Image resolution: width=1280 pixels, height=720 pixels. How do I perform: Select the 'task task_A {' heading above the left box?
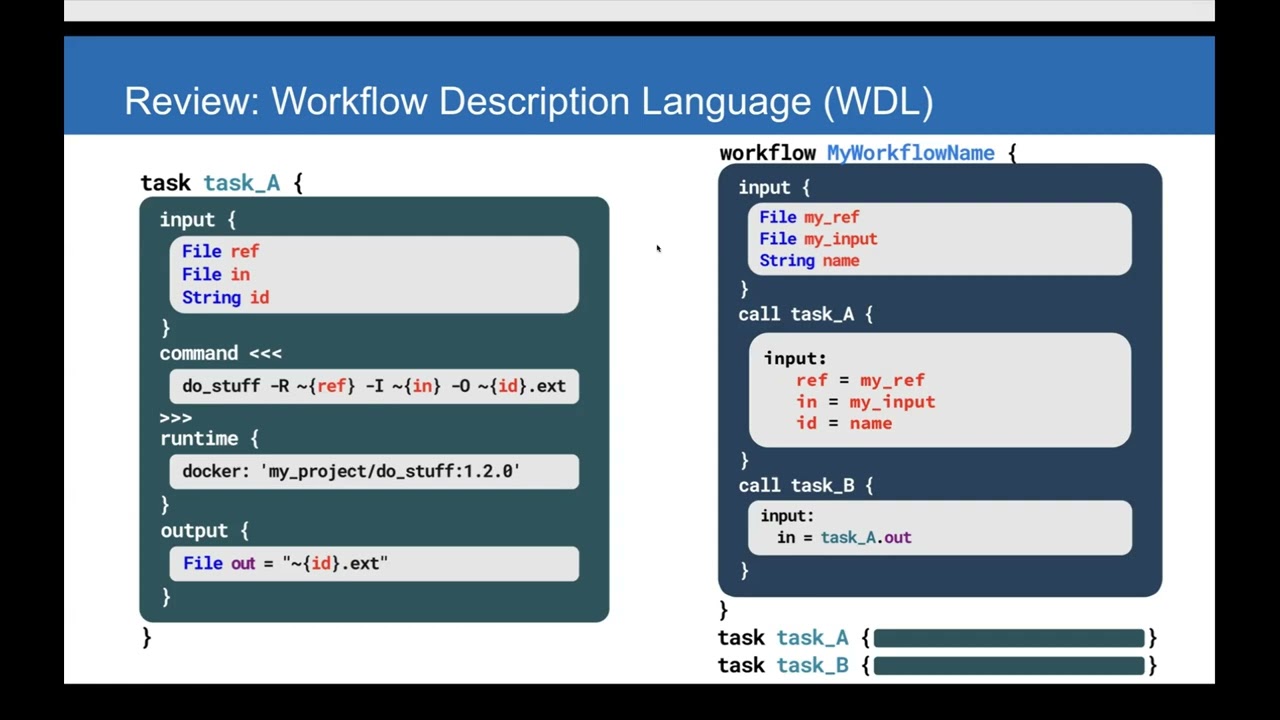pyautogui.click(x=221, y=183)
